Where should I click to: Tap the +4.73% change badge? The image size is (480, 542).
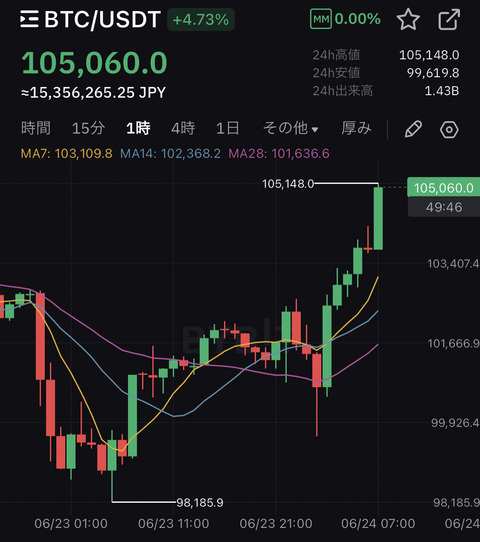[201, 20]
